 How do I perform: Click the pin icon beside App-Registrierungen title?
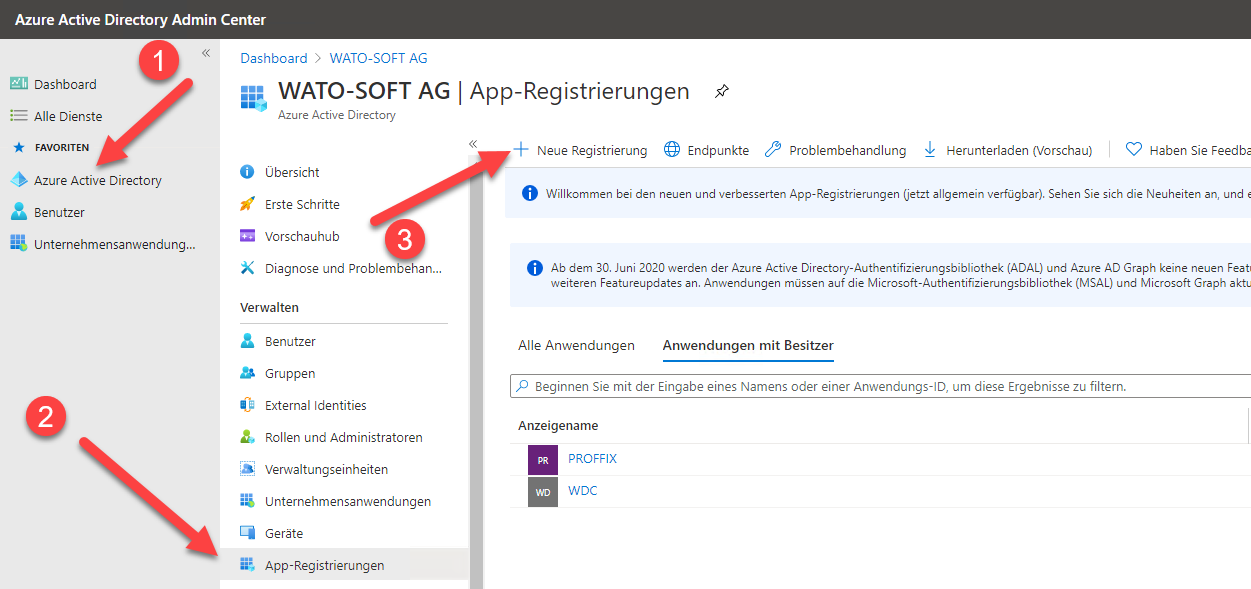[x=722, y=92]
